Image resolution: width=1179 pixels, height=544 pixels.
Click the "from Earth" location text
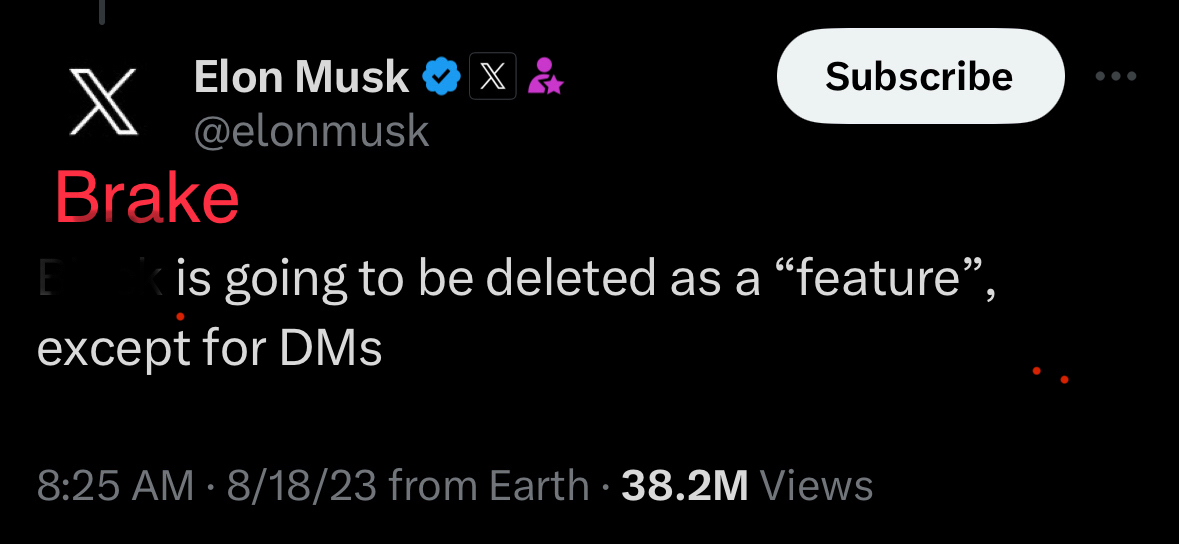click(488, 486)
